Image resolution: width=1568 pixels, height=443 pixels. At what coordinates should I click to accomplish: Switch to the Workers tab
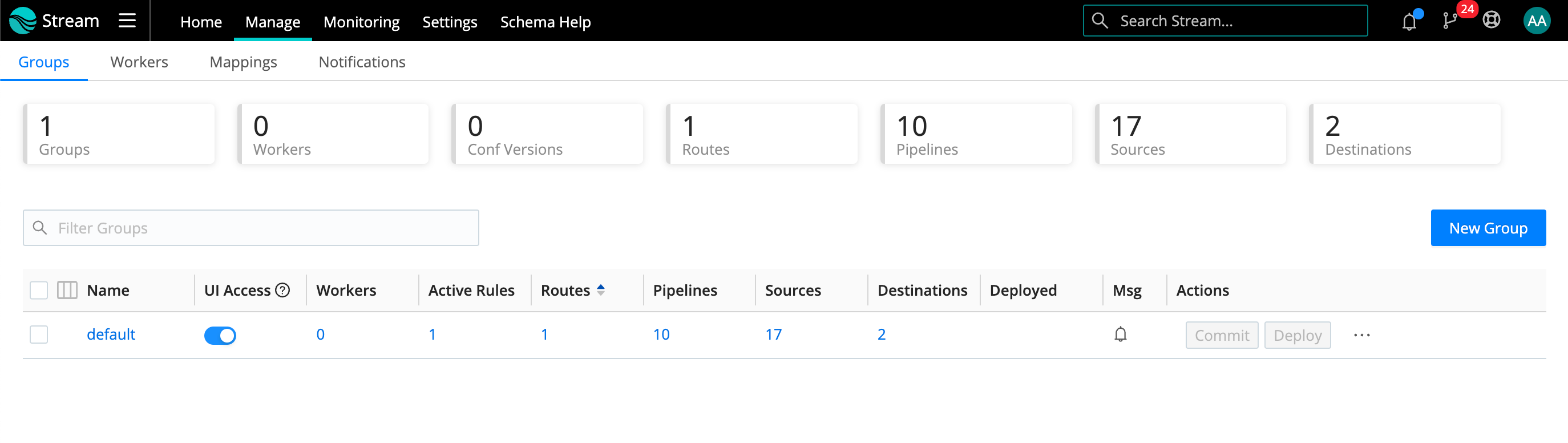(x=139, y=62)
